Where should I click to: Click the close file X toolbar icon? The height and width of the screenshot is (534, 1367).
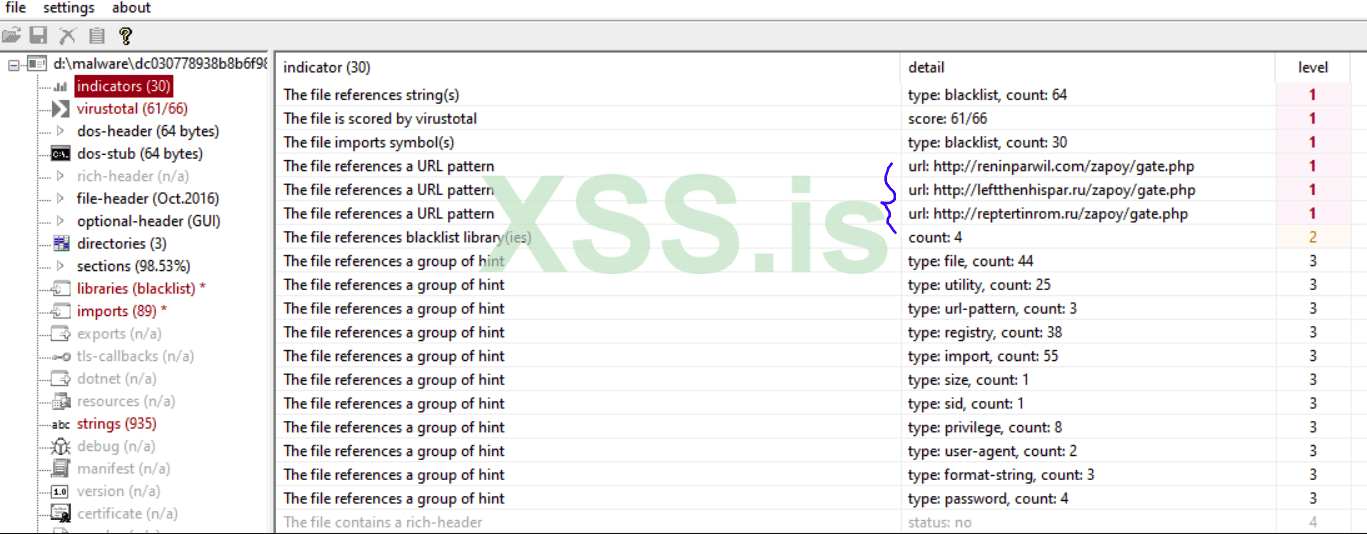pos(67,36)
